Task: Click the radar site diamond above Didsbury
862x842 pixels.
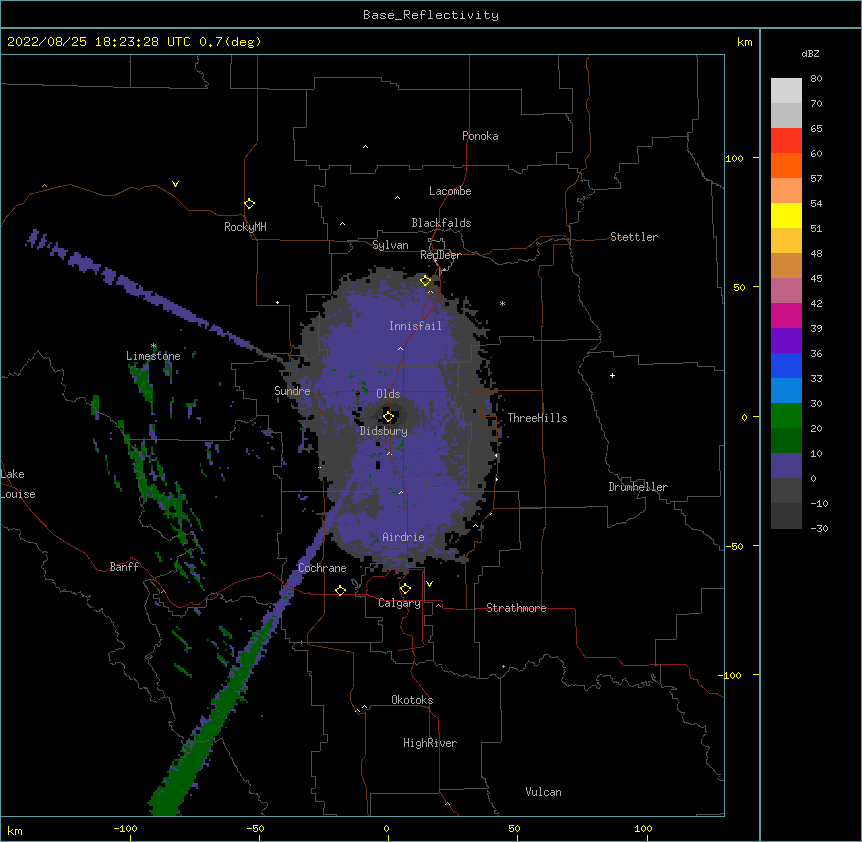Action: click(388, 417)
